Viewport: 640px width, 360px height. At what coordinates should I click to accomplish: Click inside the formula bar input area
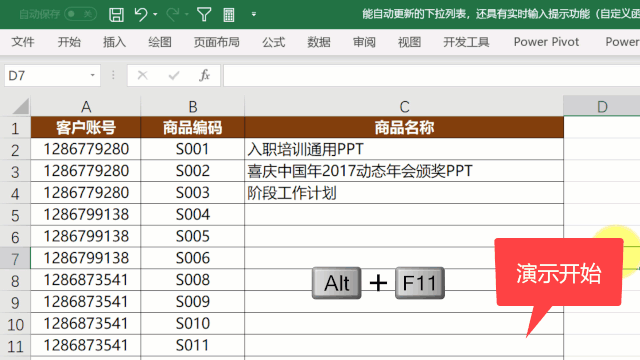(x=431, y=76)
